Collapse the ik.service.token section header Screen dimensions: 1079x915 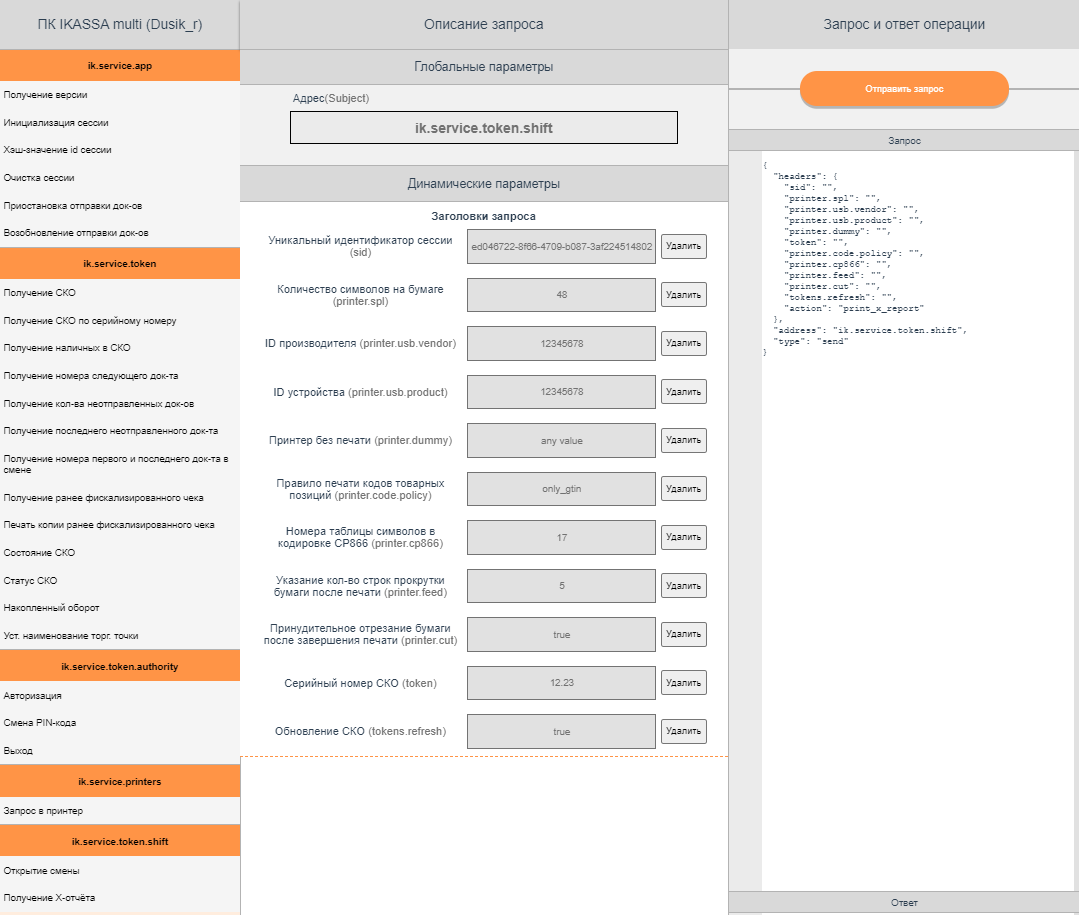(120, 264)
